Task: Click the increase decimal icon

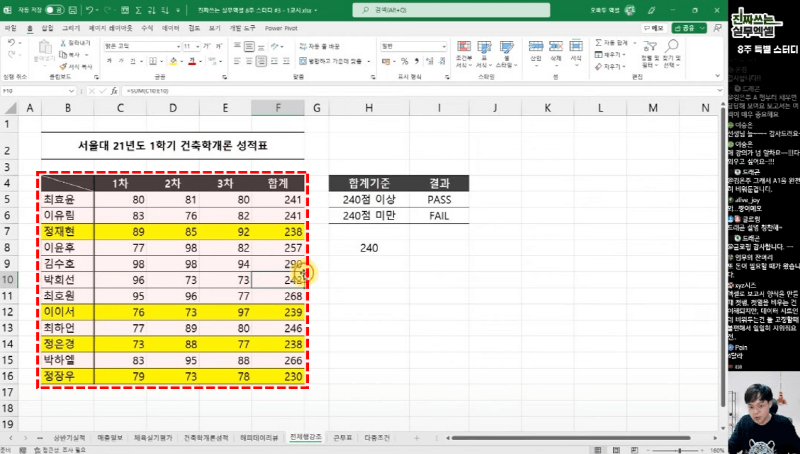Action: 430,61
